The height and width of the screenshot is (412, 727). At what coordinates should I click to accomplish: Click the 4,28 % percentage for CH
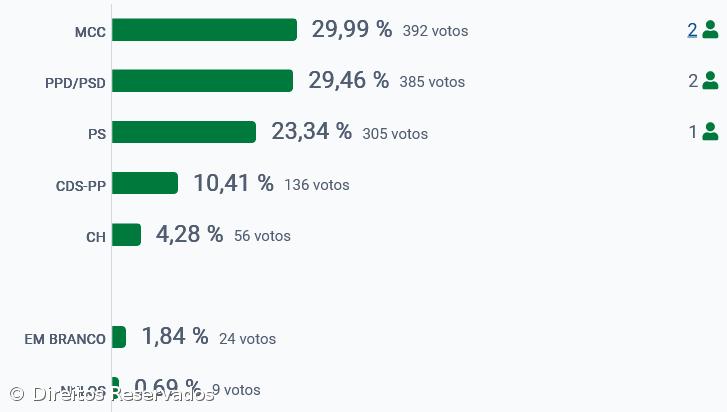(189, 234)
